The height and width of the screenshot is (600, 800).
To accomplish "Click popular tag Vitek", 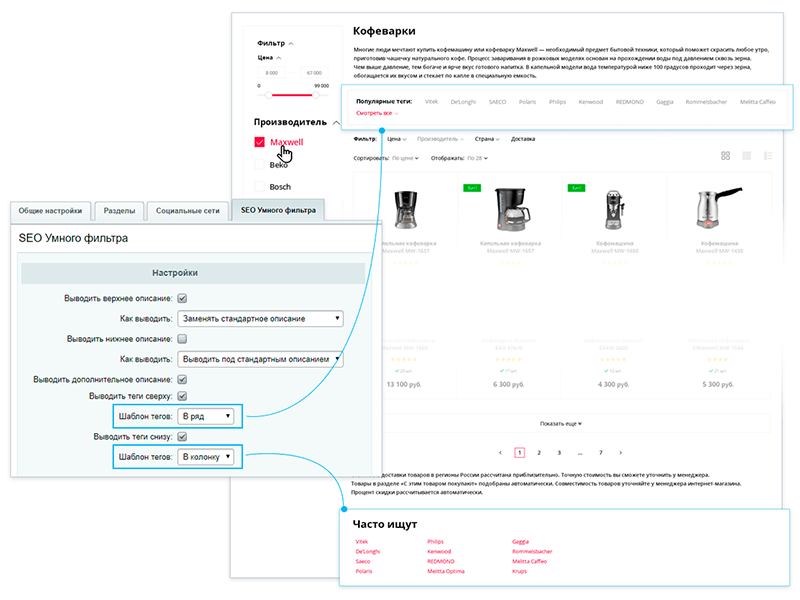I will click(x=431, y=102).
